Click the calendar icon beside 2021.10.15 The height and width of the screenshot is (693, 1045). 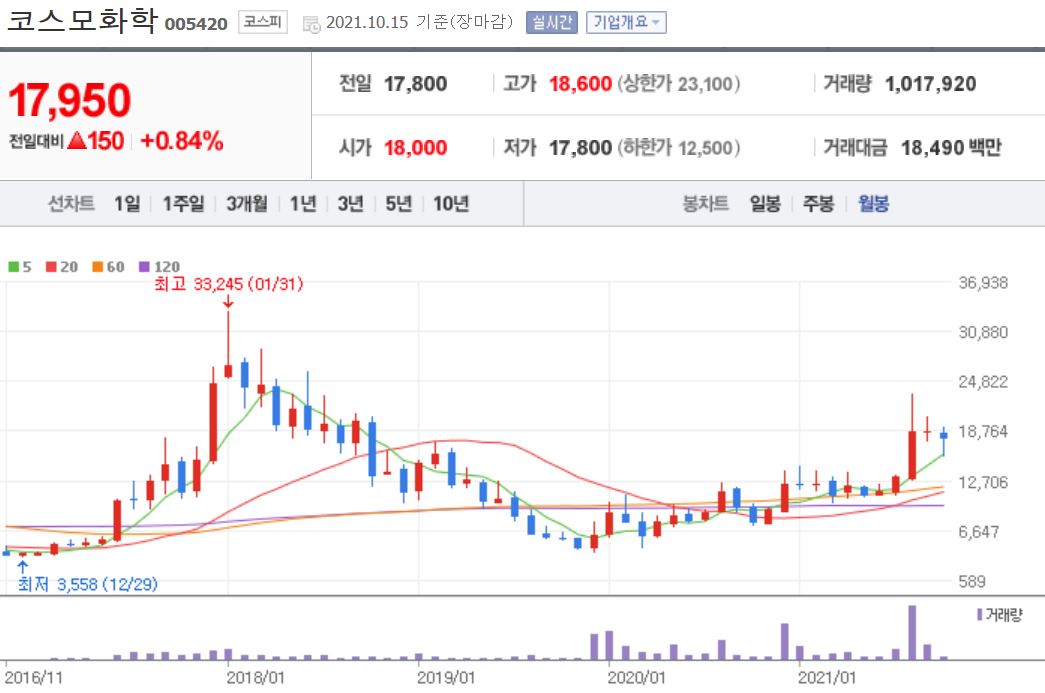311,24
